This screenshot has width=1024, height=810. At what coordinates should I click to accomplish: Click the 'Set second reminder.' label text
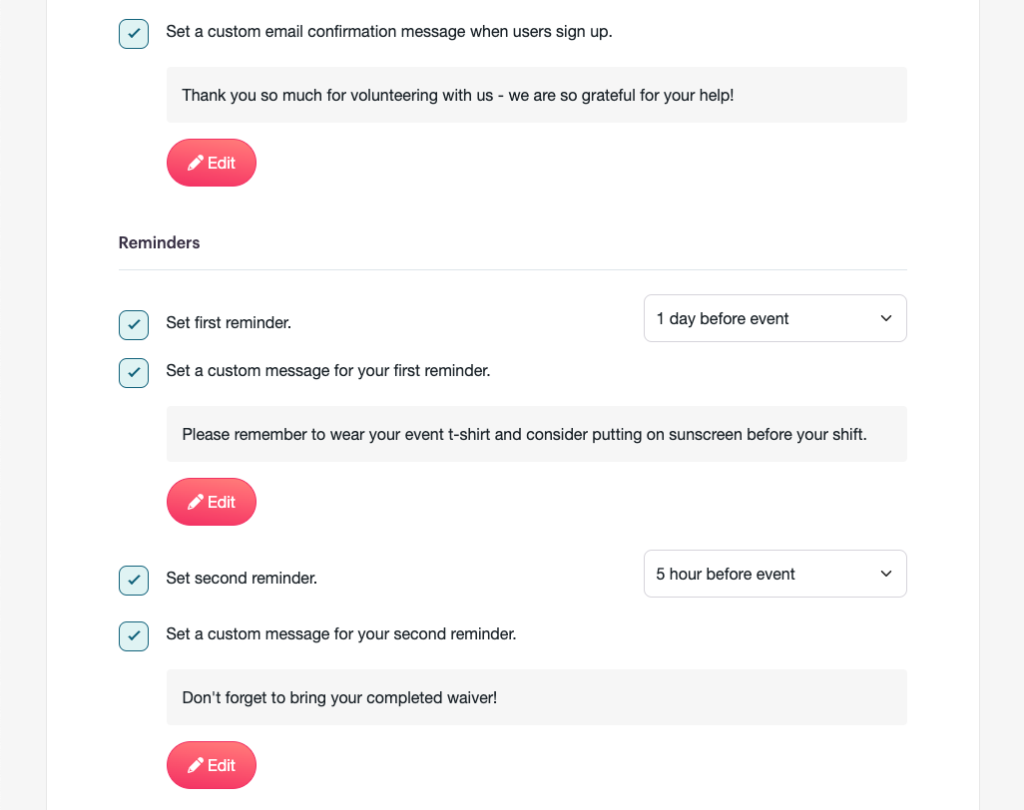pyautogui.click(x=241, y=578)
